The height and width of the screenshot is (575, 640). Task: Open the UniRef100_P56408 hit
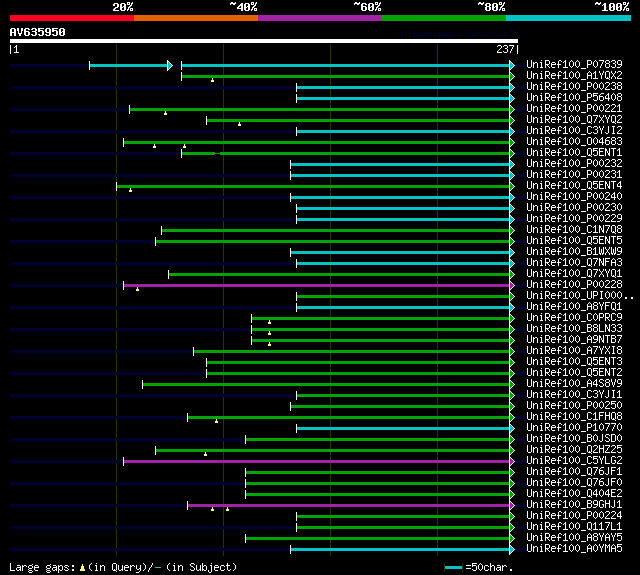pyautogui.click(x=574, y=98)
